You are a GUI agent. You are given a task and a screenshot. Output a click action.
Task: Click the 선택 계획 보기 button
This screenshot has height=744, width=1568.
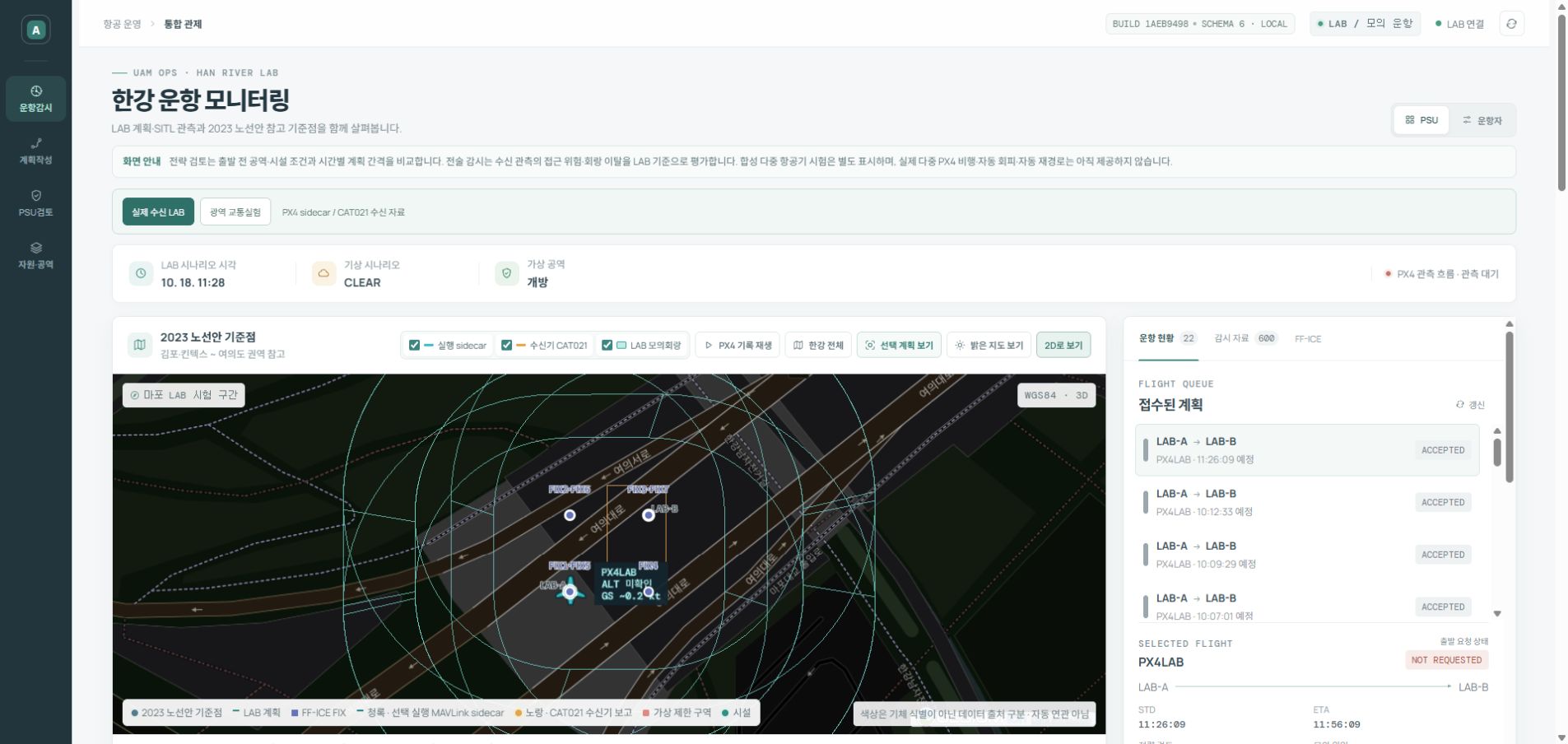click(899, 346)
